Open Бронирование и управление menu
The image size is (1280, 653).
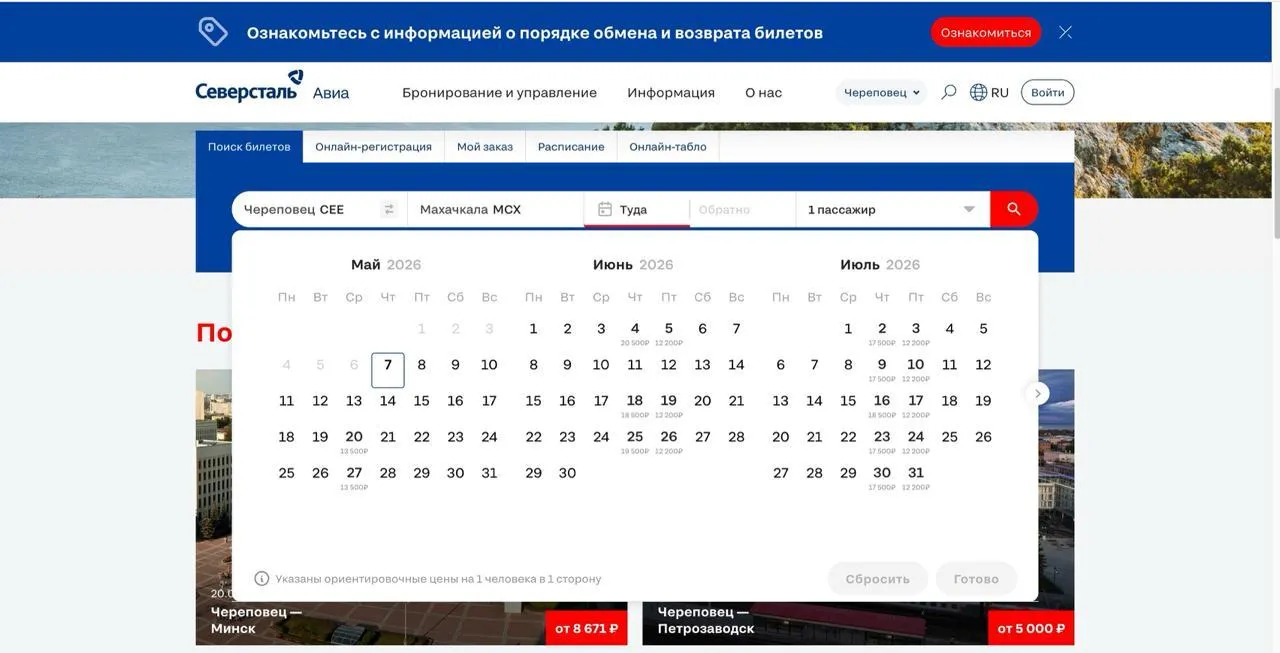click(x=499, y=92)
